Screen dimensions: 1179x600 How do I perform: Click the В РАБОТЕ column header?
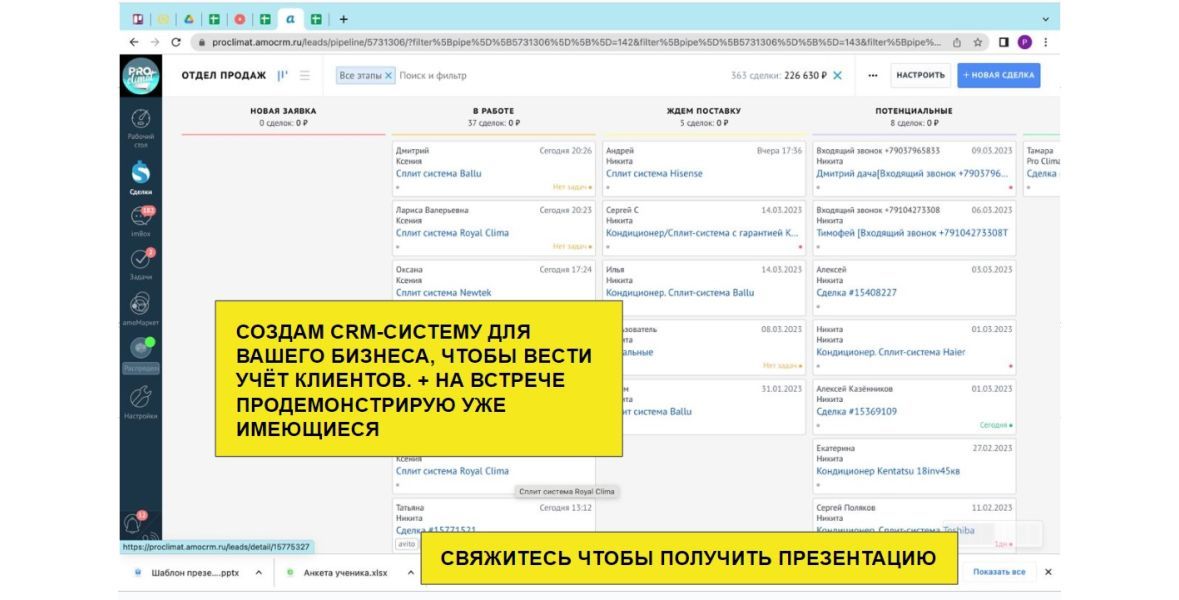[x=493, y=111]
